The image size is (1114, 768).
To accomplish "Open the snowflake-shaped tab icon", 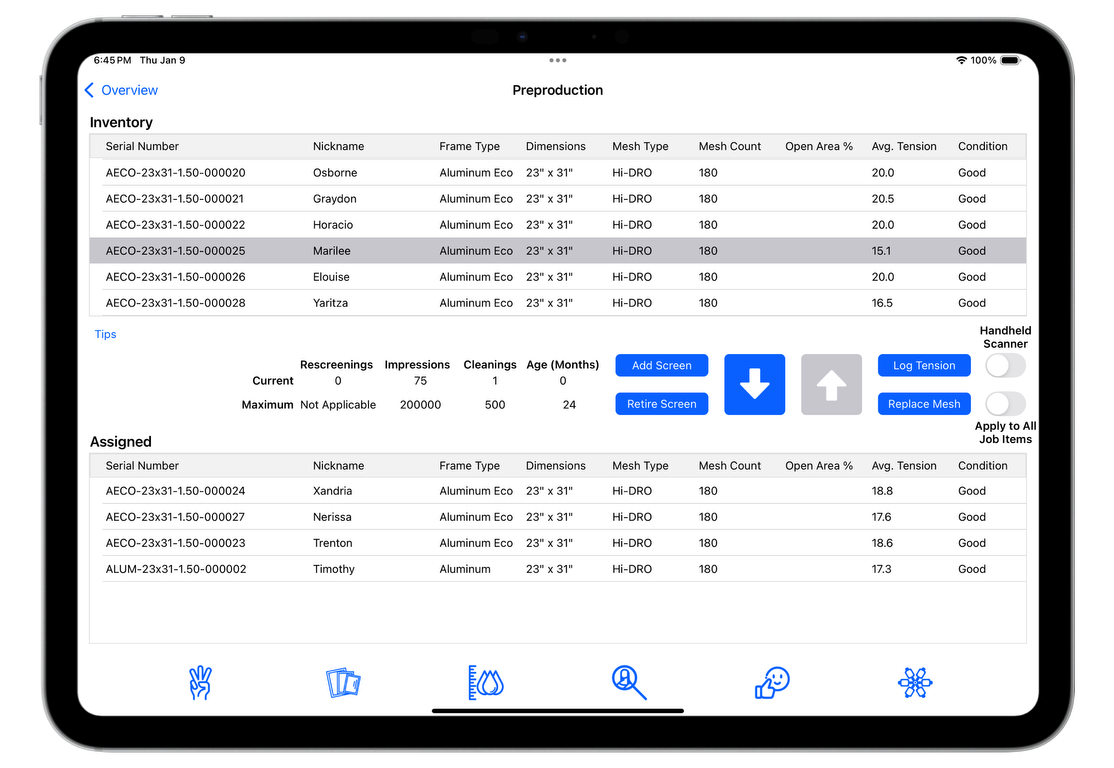I will (x=915, y=683).
